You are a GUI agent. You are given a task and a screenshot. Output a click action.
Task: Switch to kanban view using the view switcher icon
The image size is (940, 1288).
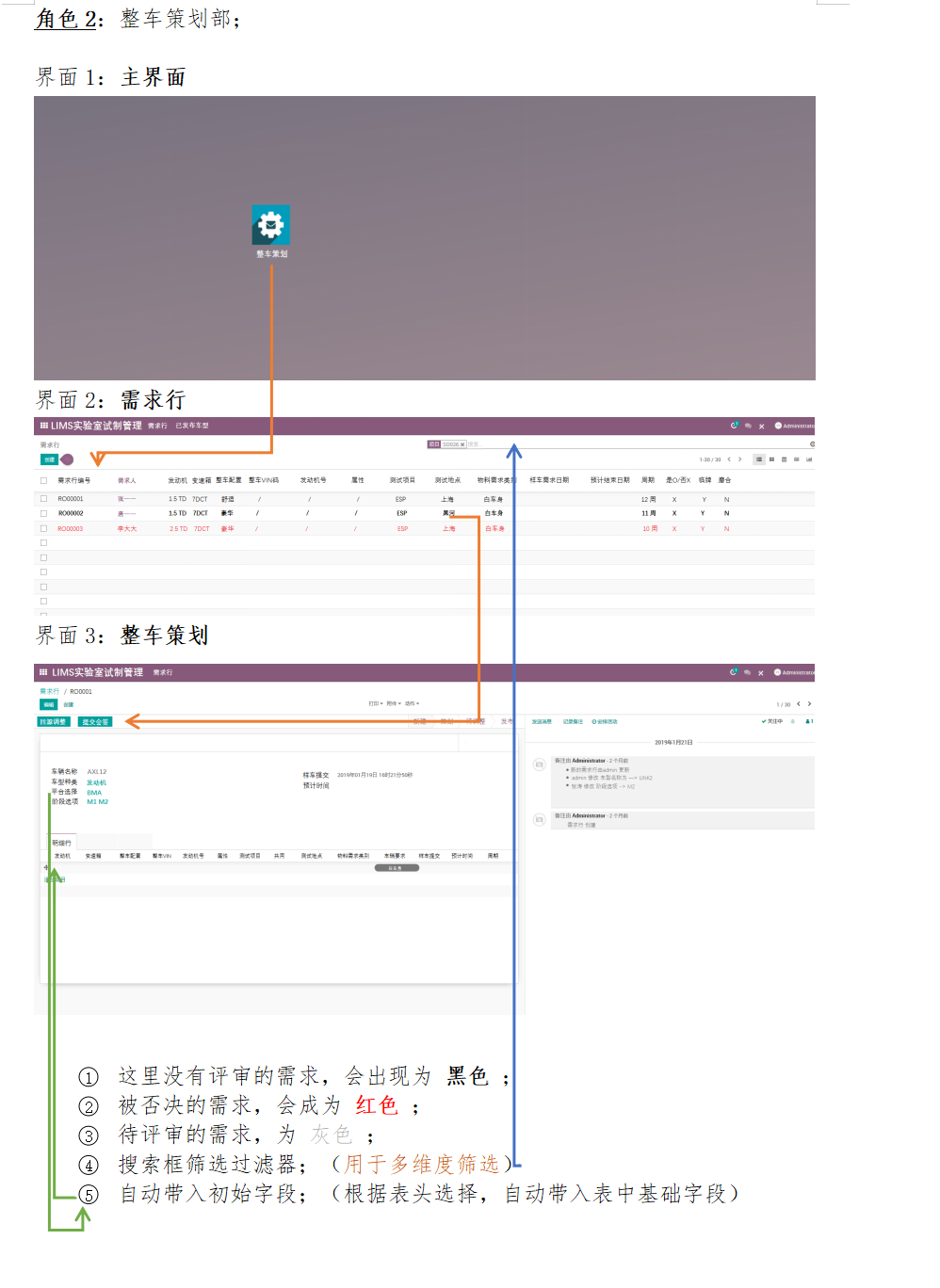[x=772, y=459]
